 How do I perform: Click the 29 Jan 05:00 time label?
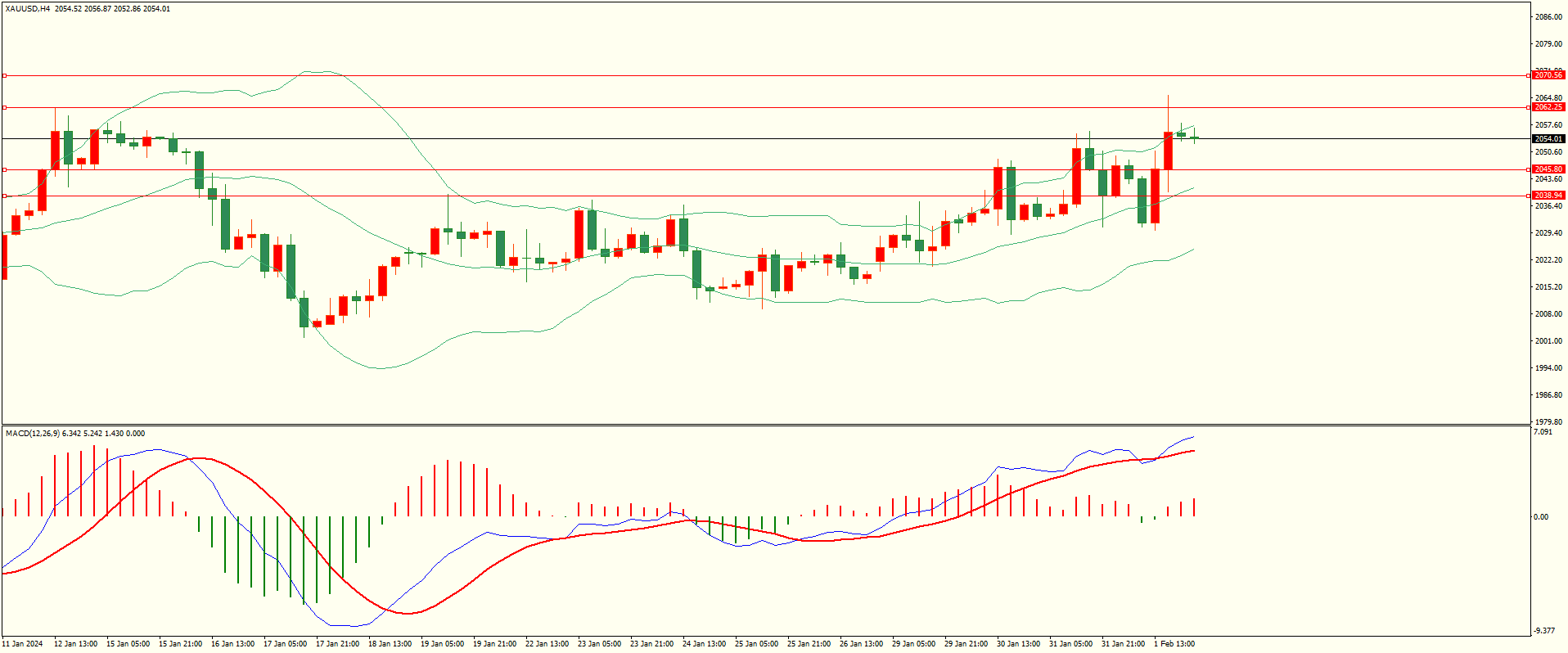point(913,644)
